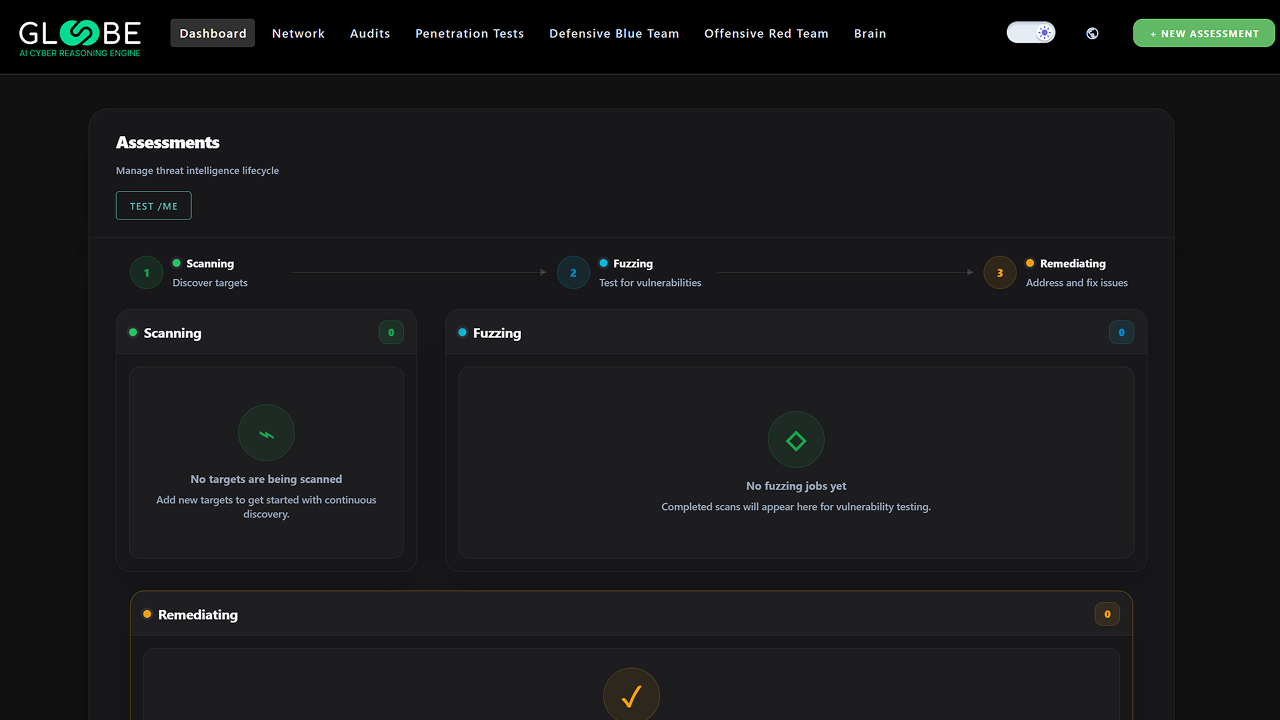
Task: Click the Remediating panel title
Action: [x=198, y=615]
